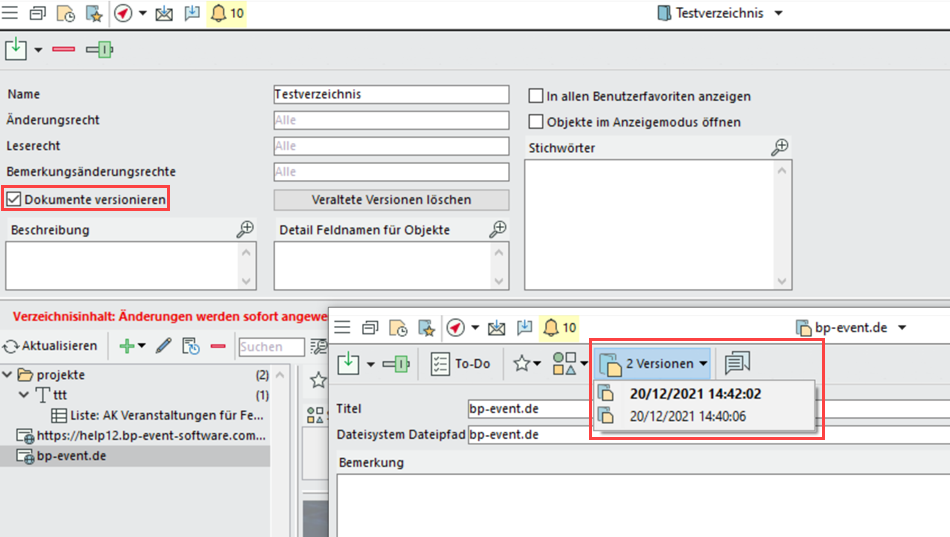Check Objekte im Anzeigemodus öffnen
Viewport: 950px width, 537px height.
[535, 122]
